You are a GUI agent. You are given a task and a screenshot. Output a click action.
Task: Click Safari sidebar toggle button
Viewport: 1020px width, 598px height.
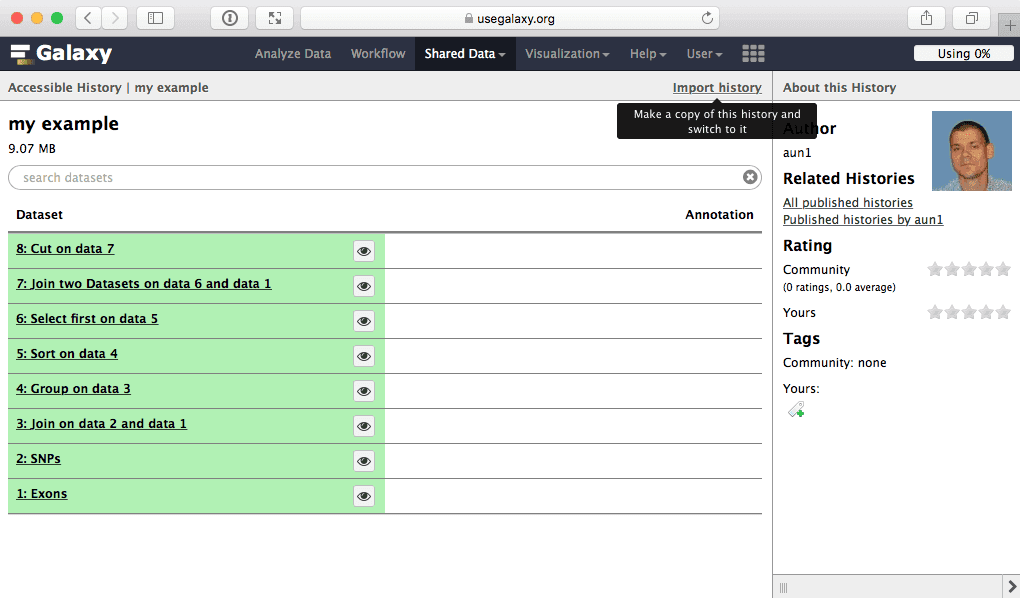point(155,18)
